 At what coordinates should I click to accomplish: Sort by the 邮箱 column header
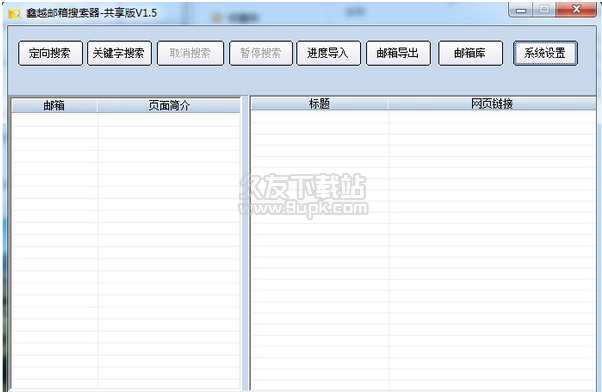click(x=54, y=105)
